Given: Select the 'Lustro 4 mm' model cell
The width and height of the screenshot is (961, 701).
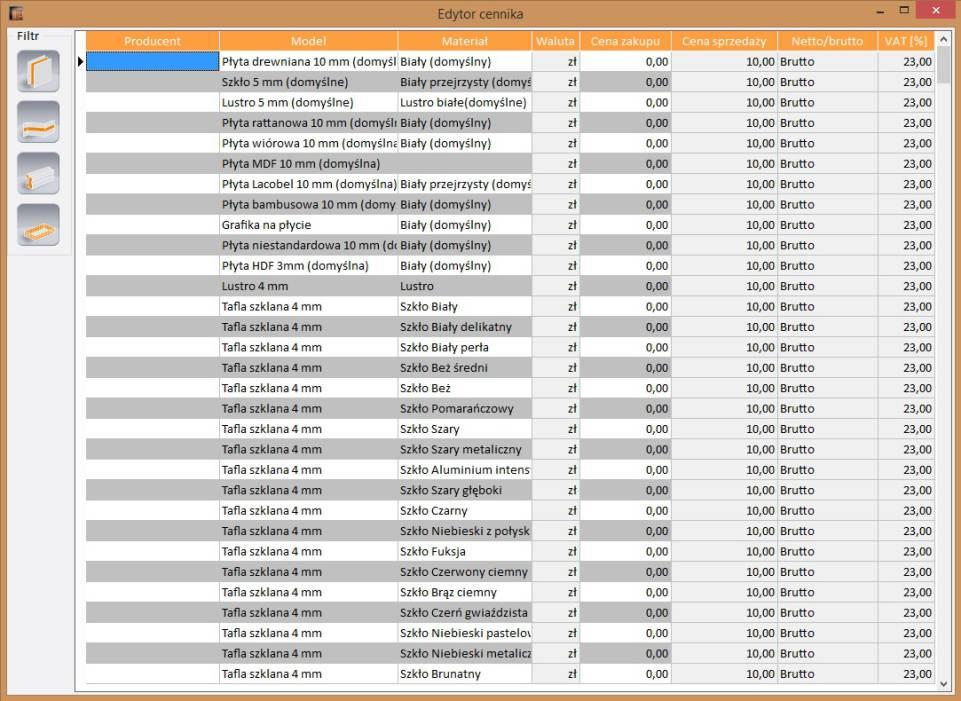Looking at the screenshot, I should pos(308,286).
